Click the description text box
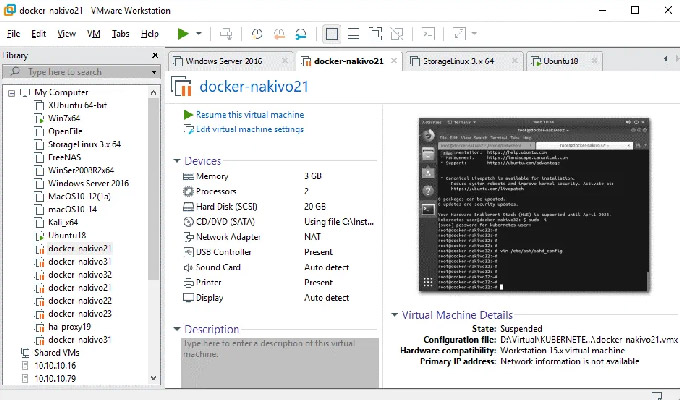 pyautogui.click(x=280, y=362)
